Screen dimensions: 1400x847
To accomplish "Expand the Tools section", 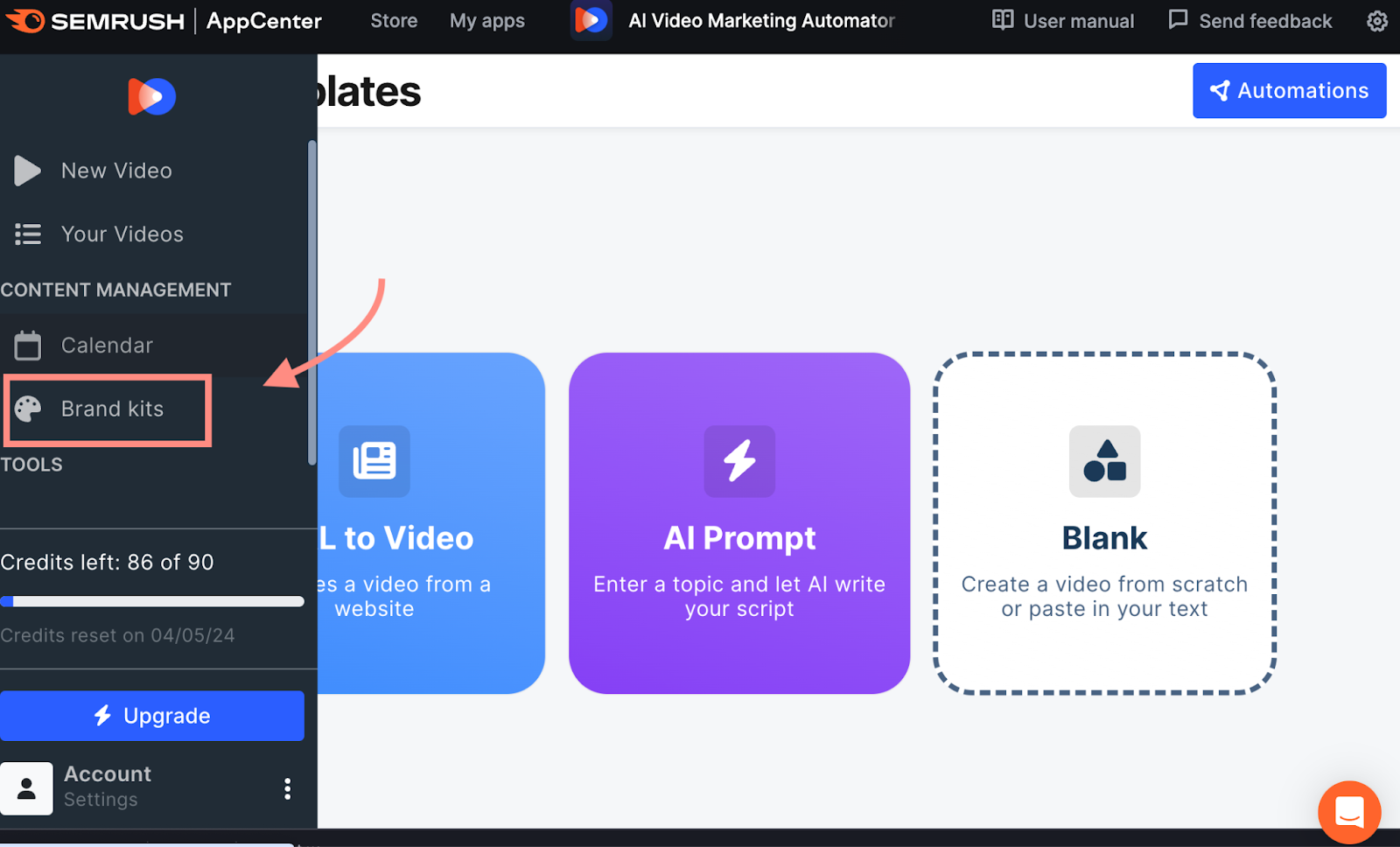I will (x=31, y=464).
